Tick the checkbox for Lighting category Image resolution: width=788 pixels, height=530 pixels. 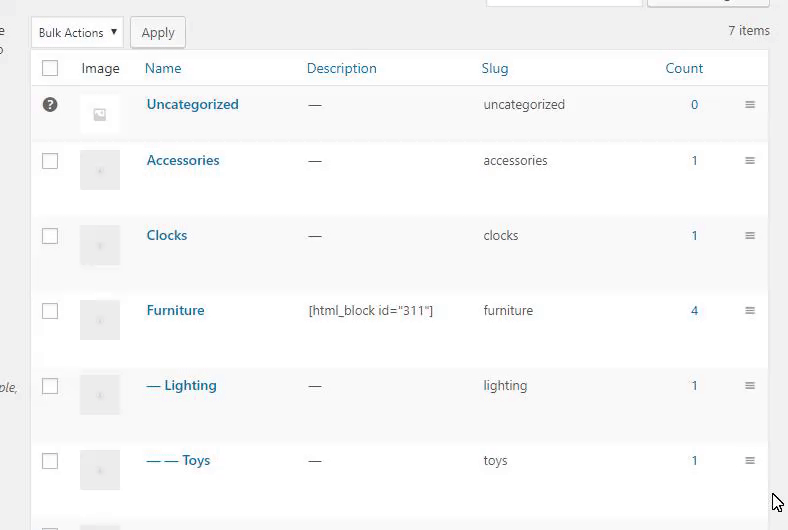pos(50,386)
